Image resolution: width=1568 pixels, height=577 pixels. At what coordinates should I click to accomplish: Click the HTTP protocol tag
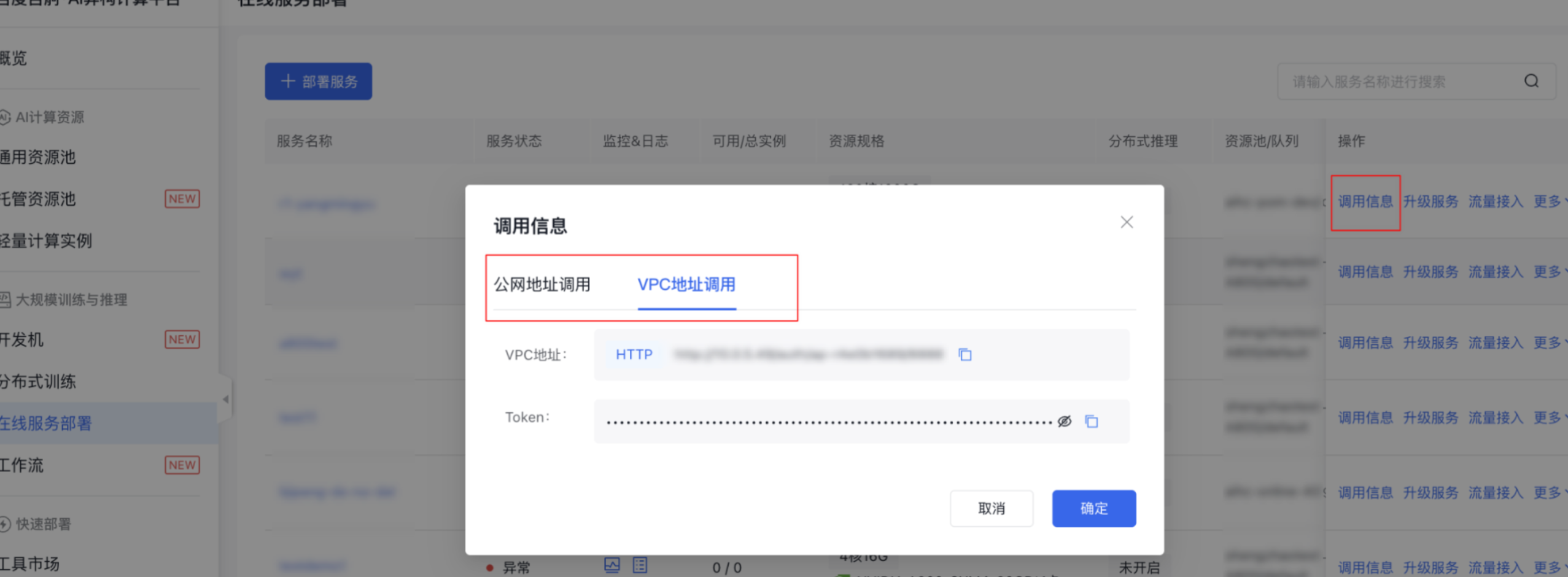click(x=634, y=354)
